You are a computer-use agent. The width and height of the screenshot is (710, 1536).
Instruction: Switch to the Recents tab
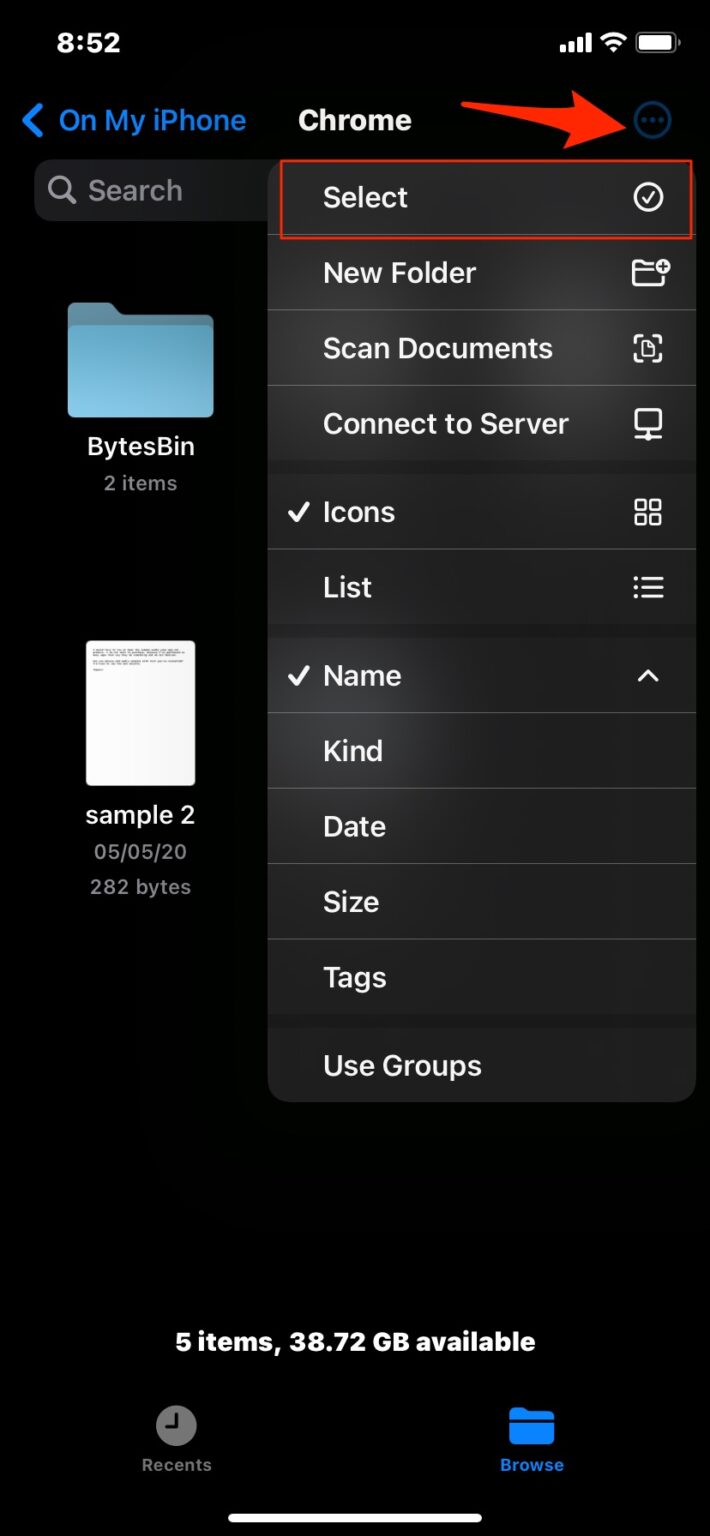(176, 1437)
